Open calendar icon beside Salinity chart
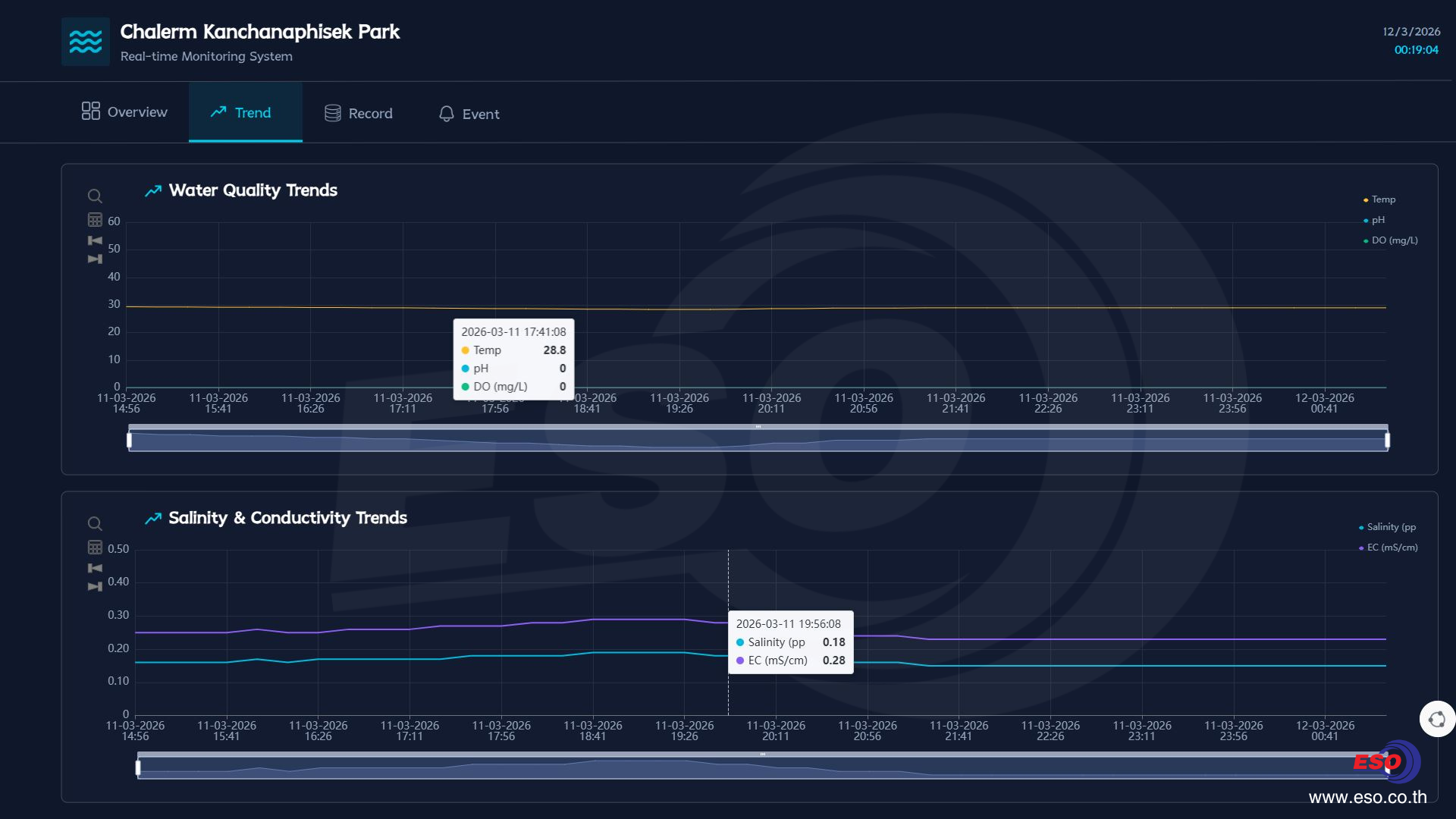 95,548
